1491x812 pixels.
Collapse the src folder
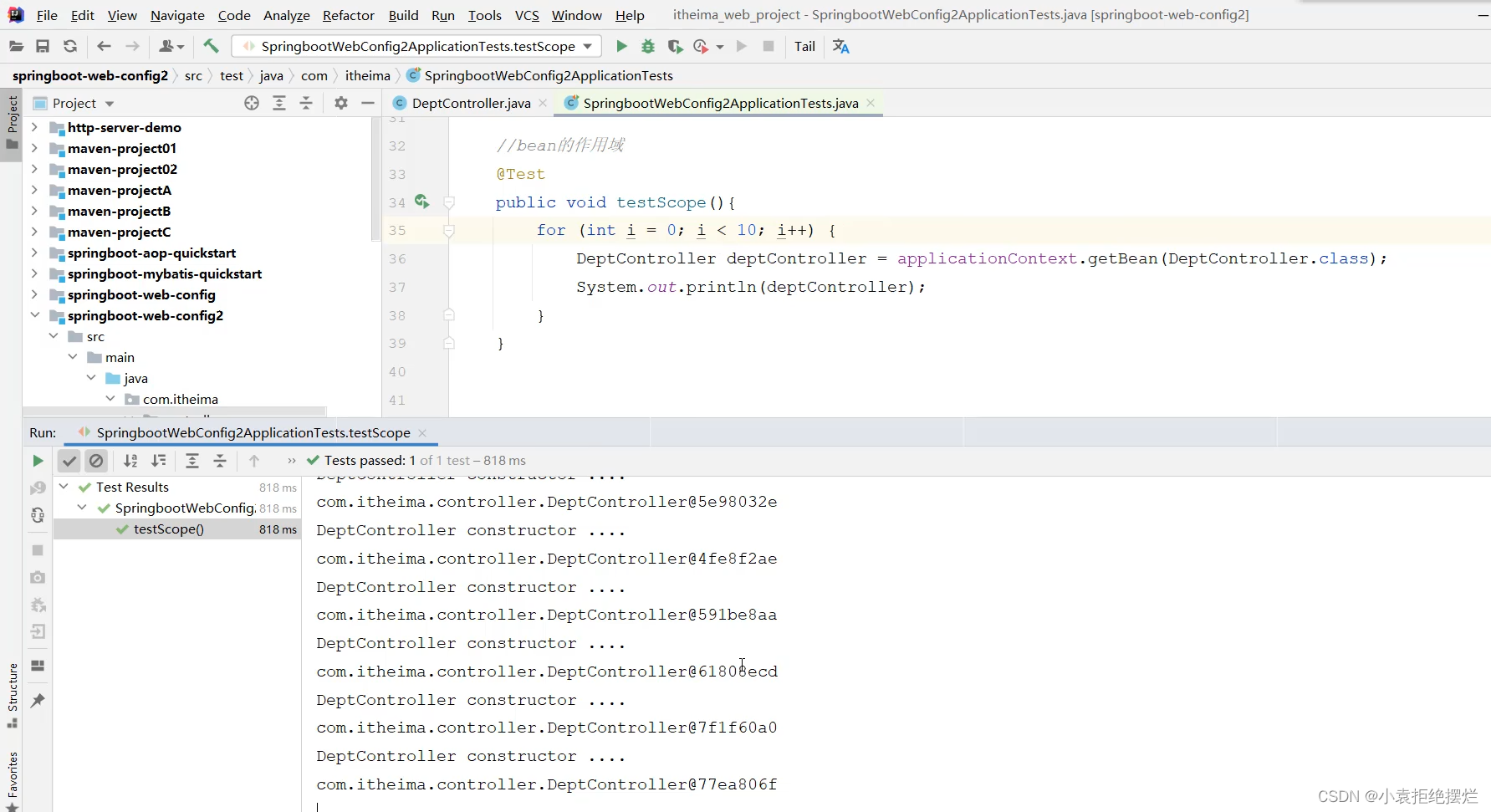pos(54,336)
